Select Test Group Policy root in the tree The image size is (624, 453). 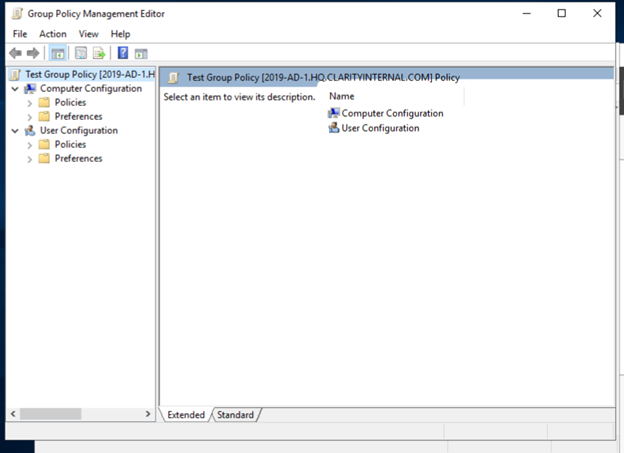tap(90, 74)
